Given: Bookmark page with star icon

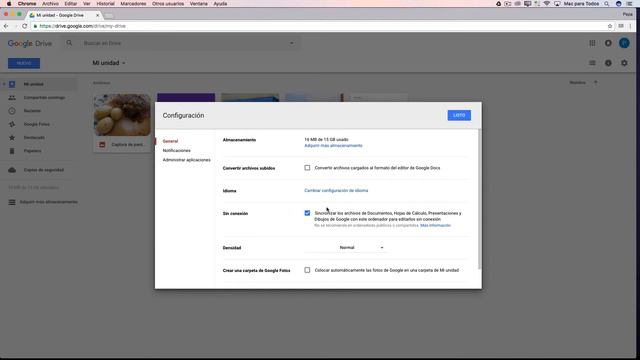Looking at the screenshot, I should [x=610, y=26].
